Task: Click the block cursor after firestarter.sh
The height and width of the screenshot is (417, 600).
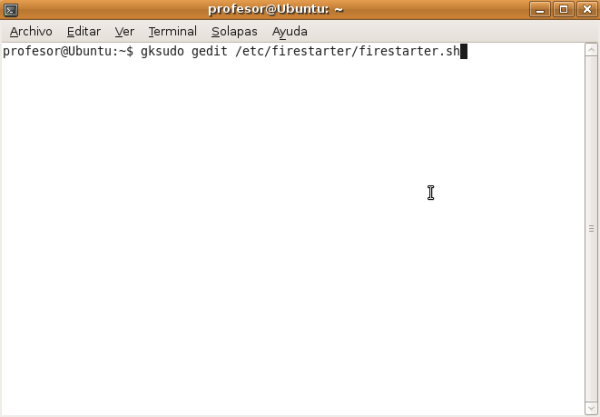Action: point(464,51)
